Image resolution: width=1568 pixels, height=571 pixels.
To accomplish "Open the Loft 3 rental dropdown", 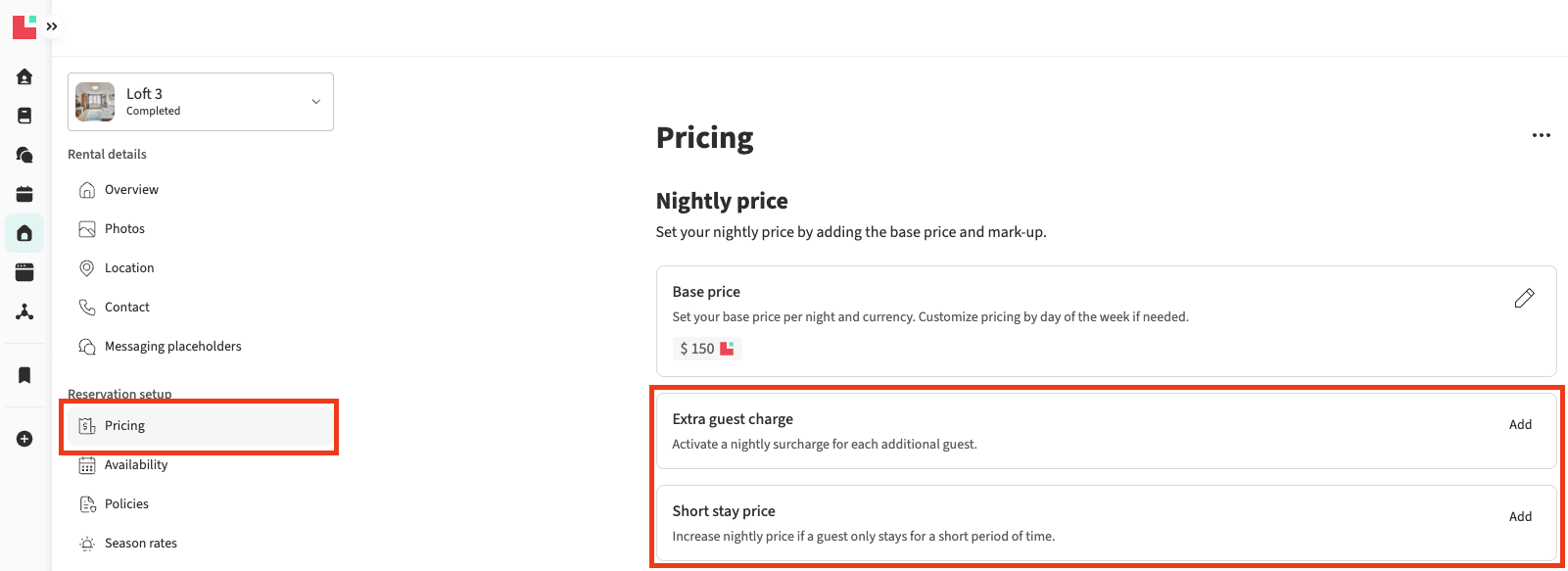I will tap(315, 102).
